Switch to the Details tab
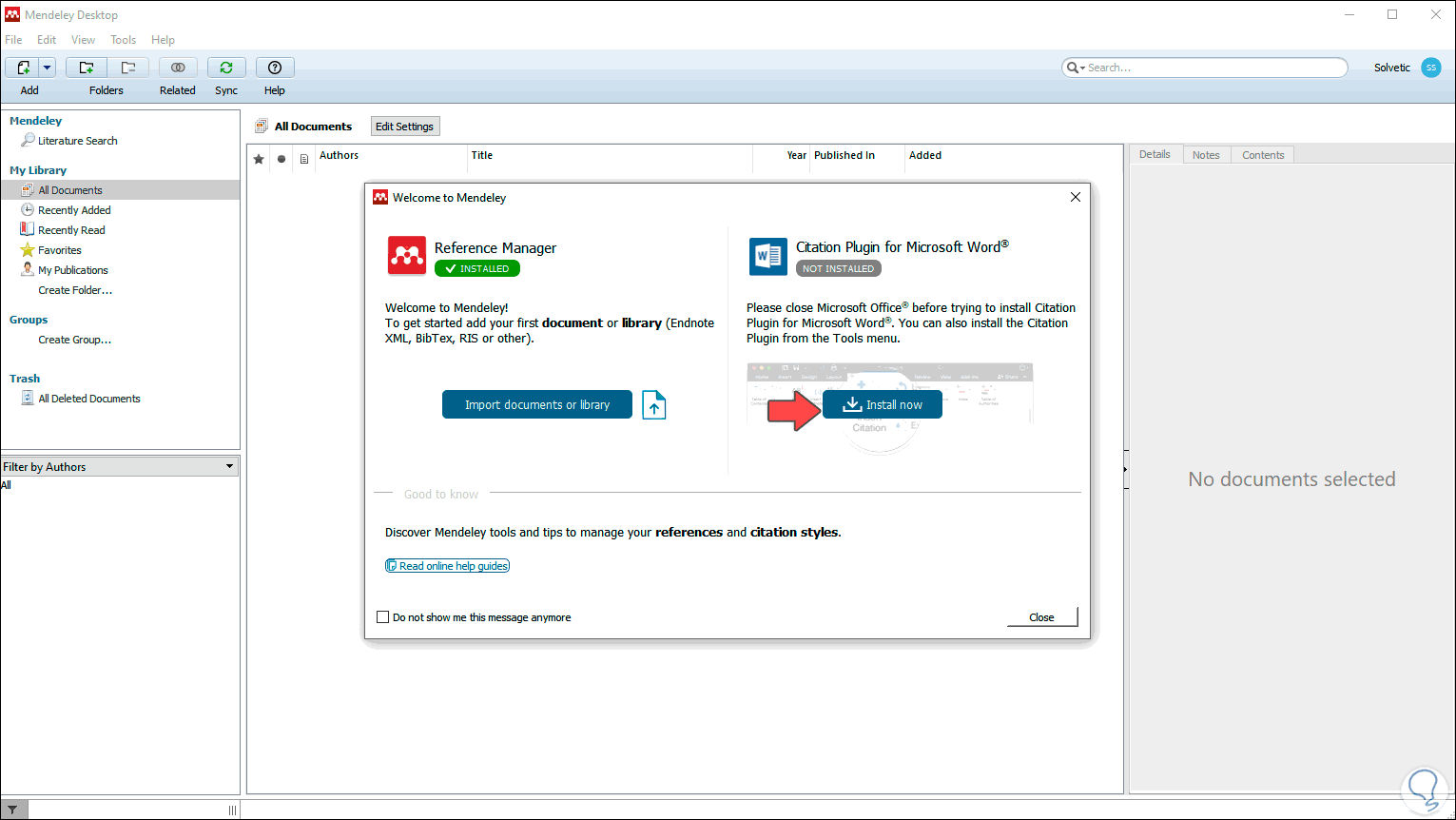This screenshot has width=1456, height=820. tap(1155, 154)
